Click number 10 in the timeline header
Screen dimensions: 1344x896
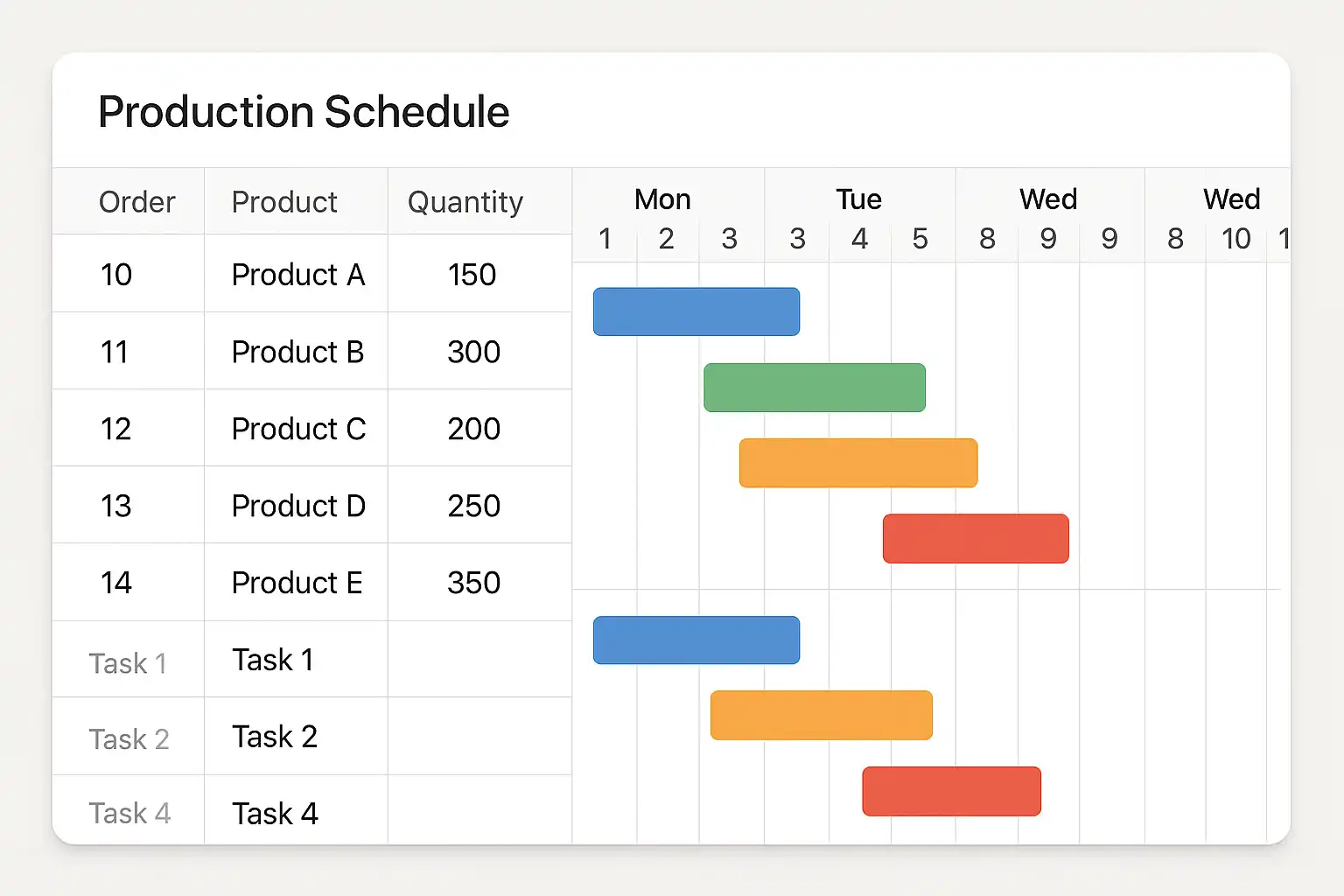coord(1235,239)
